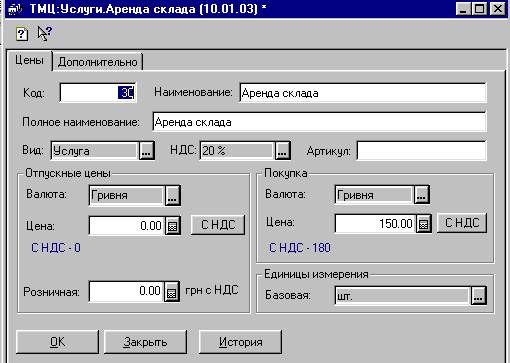The height and width of the screenshot is (363, 510).
Task: Click the Розничная price field
Action: tap(127, 292)
